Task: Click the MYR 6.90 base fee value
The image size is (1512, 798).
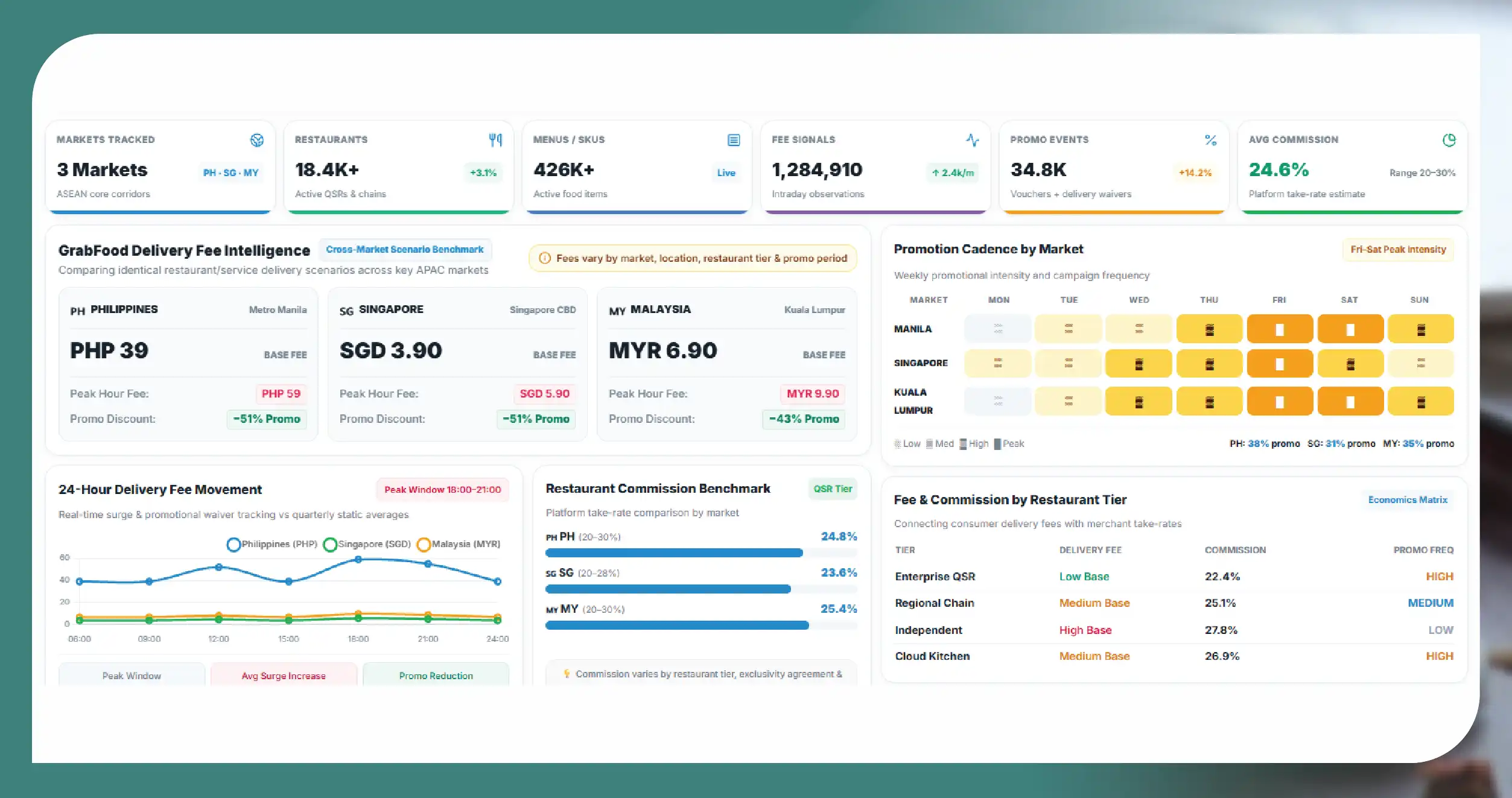Action: coord(663,350)
